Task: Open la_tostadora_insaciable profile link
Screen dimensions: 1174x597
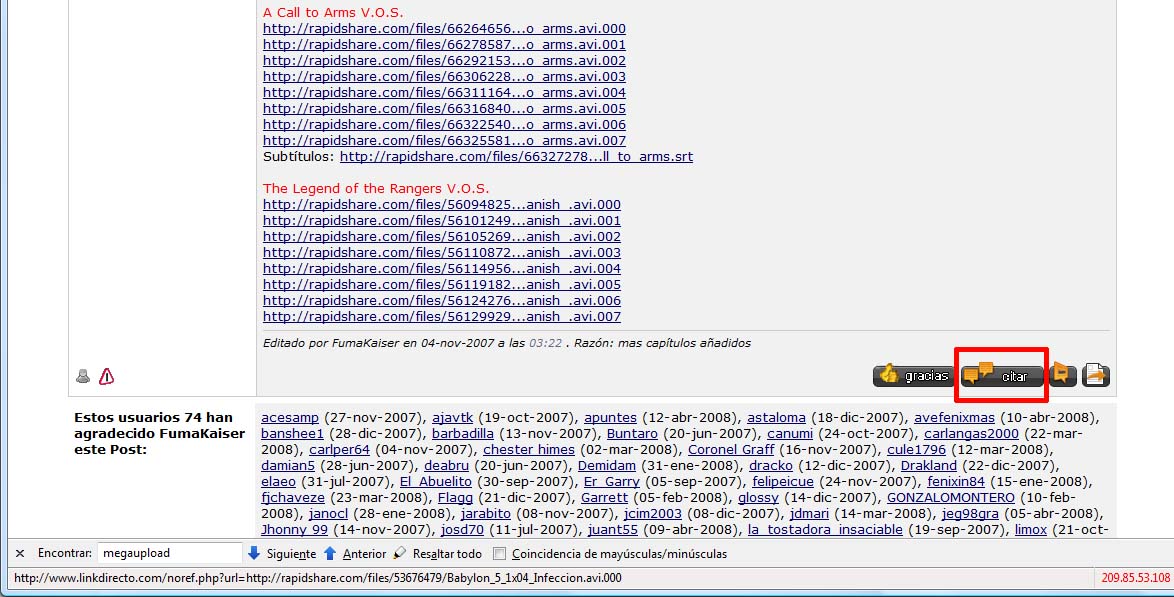Action: pos(825,530)
